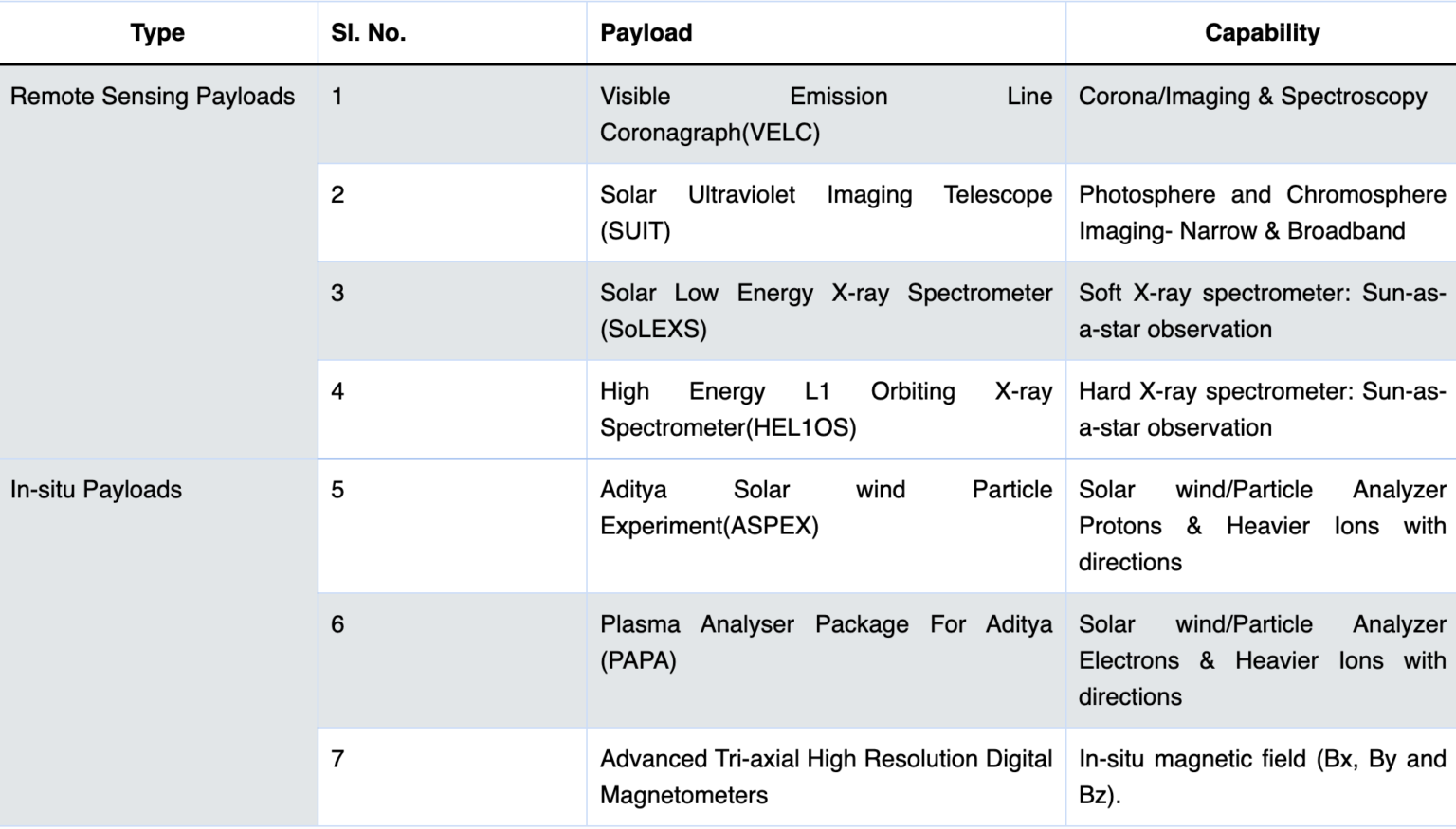
Task: Click the Type column header
Action: pyautogui.click(x=157, y=33)
